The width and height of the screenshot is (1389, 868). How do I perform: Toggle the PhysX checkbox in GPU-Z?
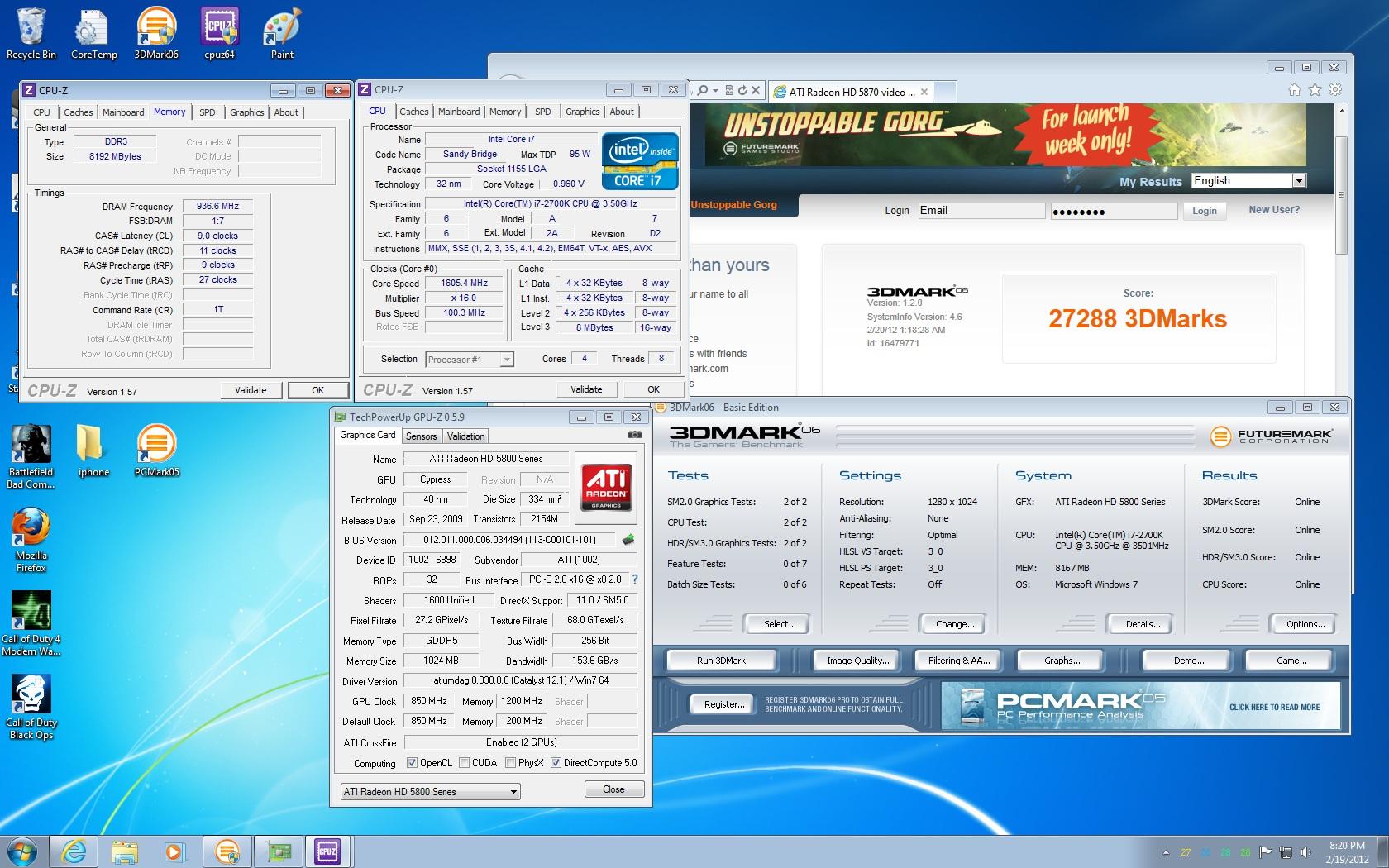pyautogui.click(x=510, y=763)
